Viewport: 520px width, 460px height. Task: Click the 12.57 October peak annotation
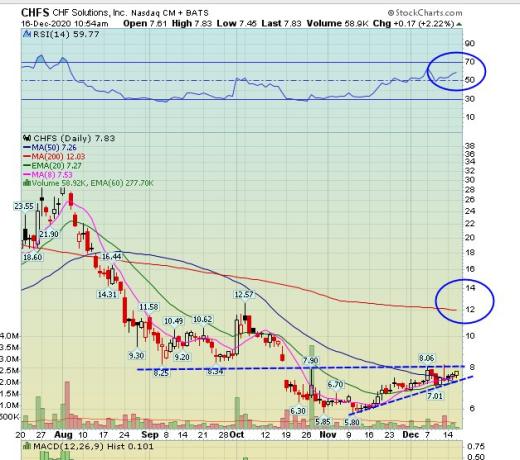tap(244, 294)
